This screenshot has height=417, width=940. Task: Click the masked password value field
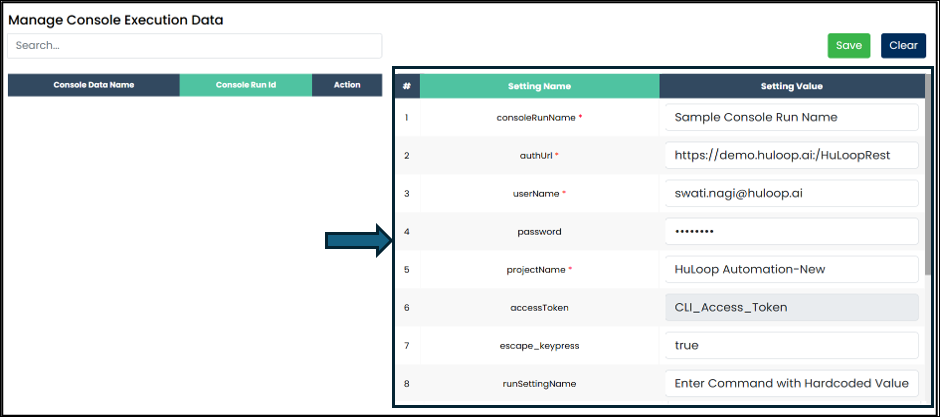pyautogui.click(x=790, y=231)
